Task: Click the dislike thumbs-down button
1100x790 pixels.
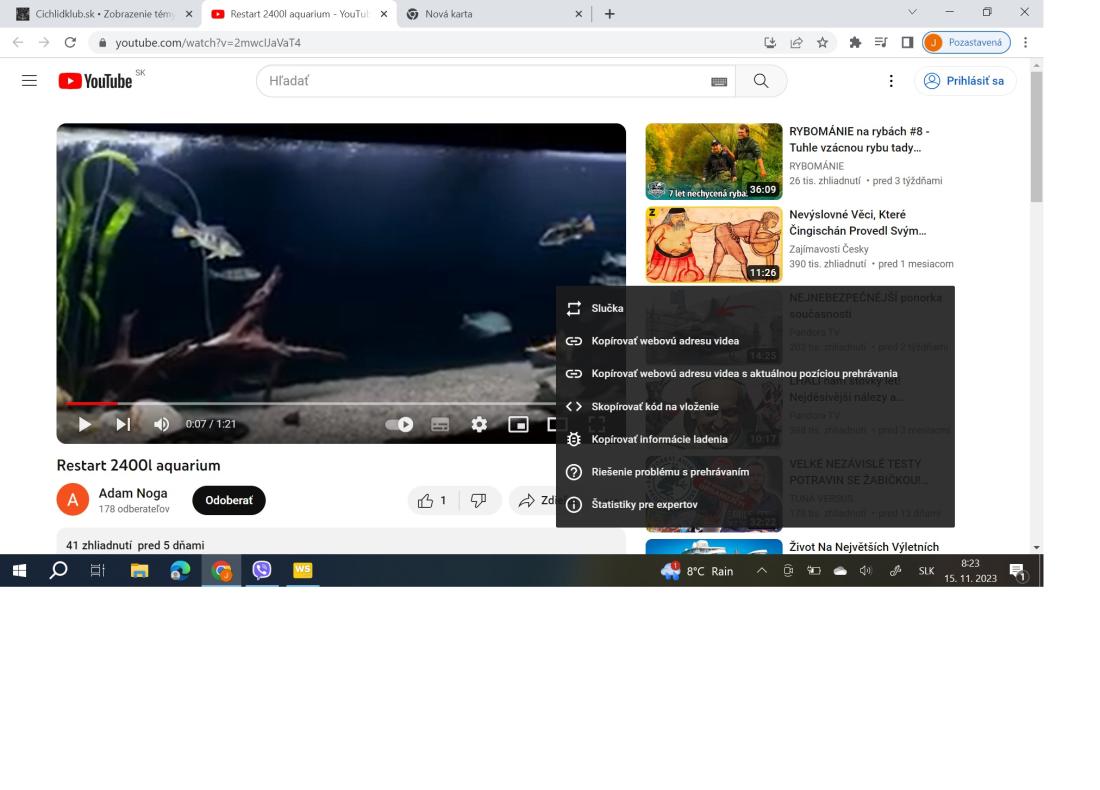Action: point(478,500)
